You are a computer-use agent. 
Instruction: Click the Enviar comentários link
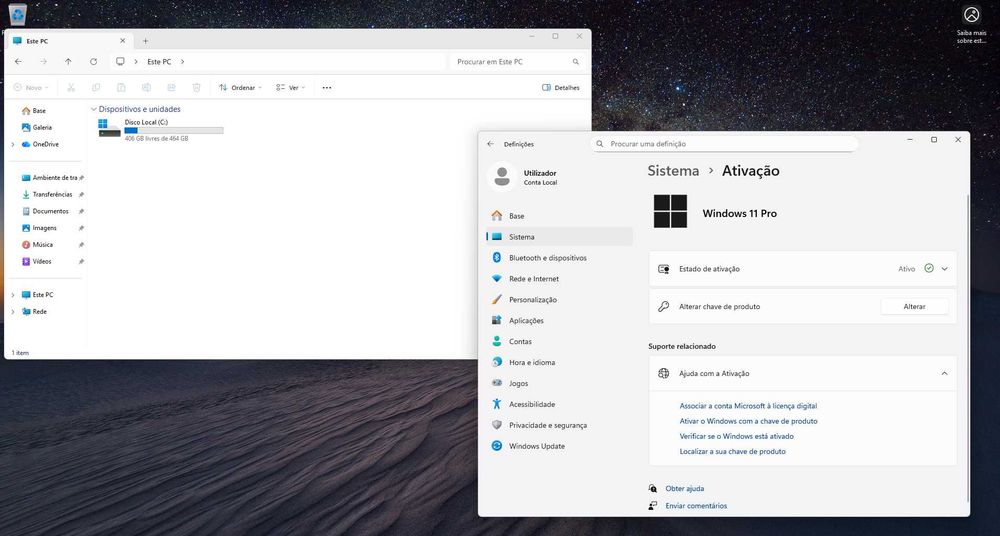pyautogui.click(x=696, y=506)
